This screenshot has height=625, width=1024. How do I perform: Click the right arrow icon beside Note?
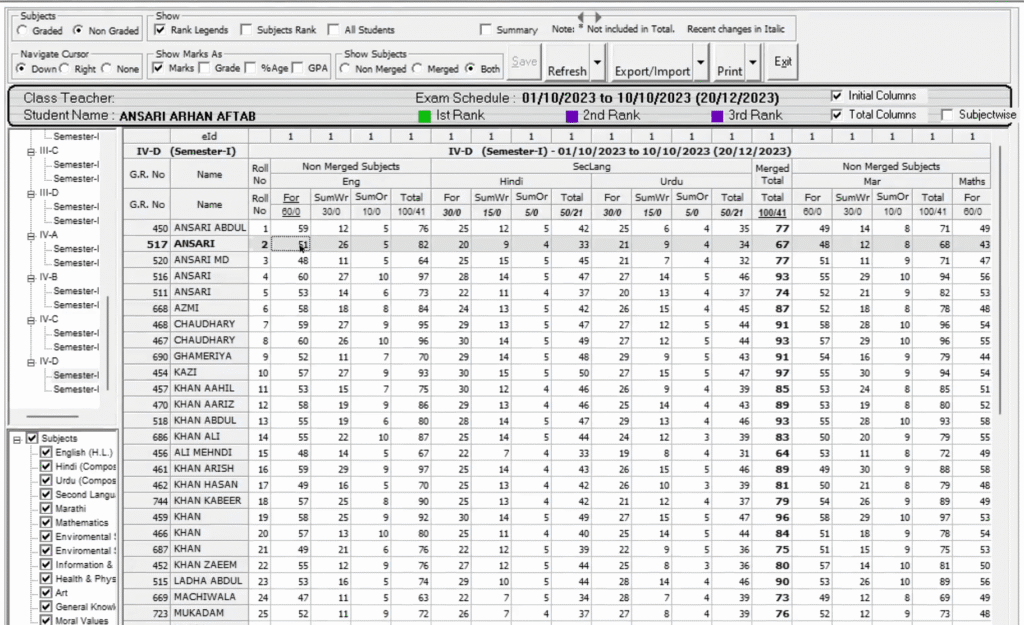[598, 16]
